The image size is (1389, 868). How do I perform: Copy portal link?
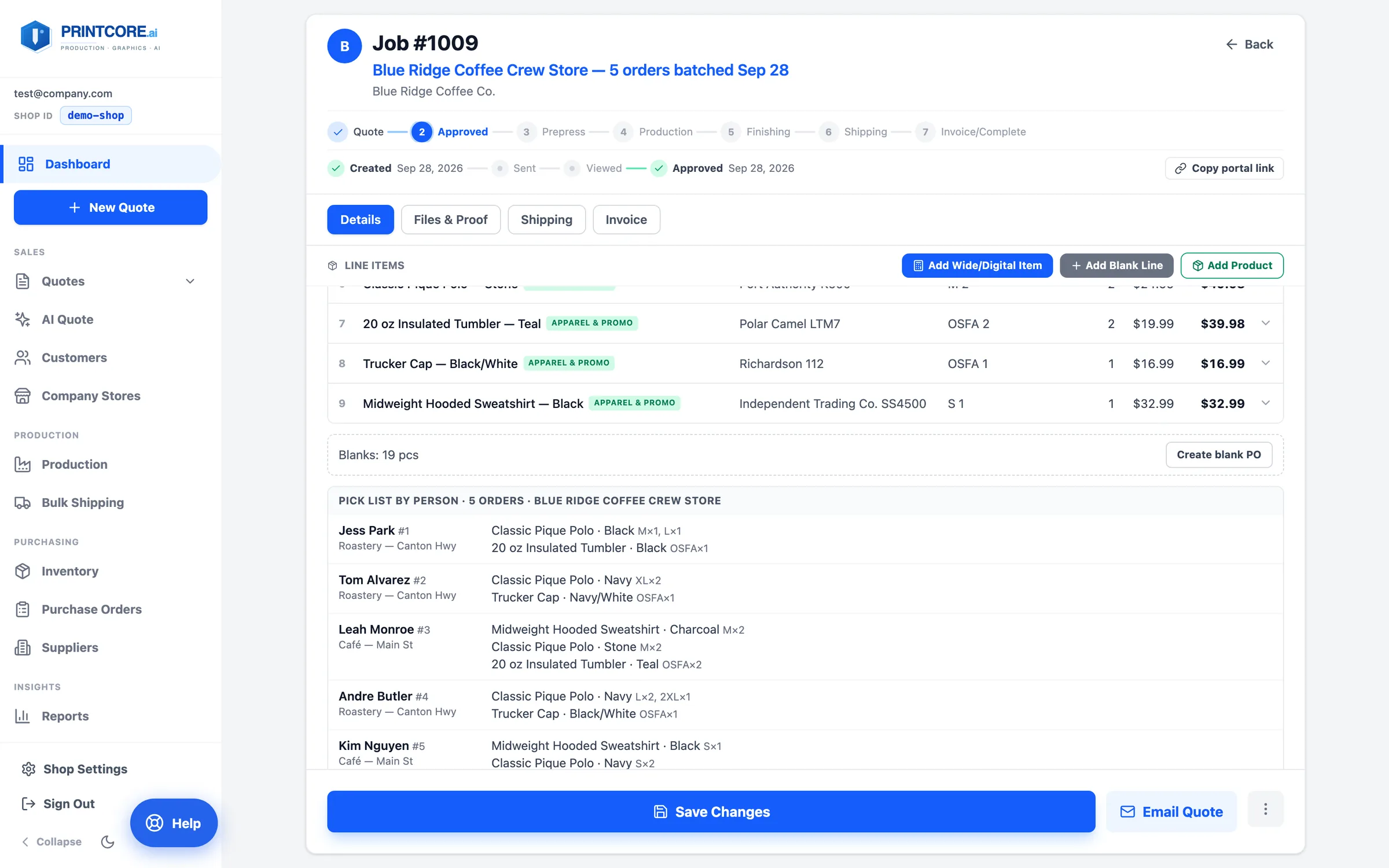coord(1224,168)
